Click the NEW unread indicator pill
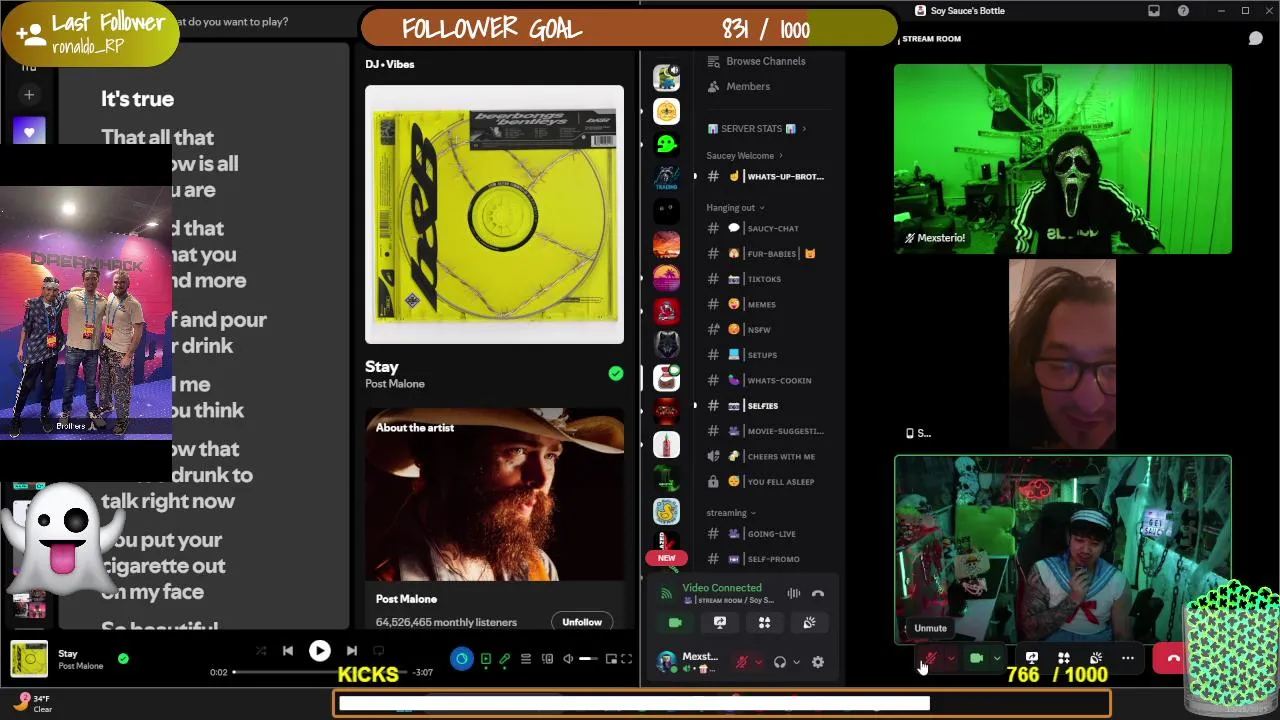1280x720 pixels. point(666,558)
